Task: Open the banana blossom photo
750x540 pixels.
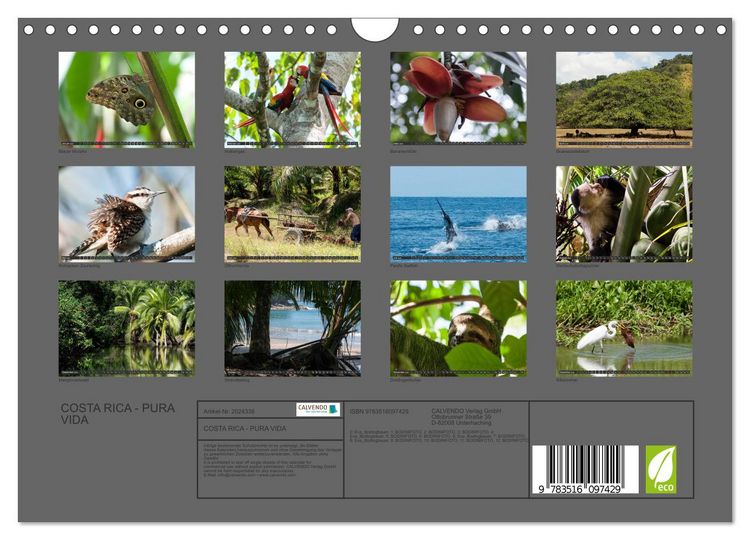Action: 458,98
